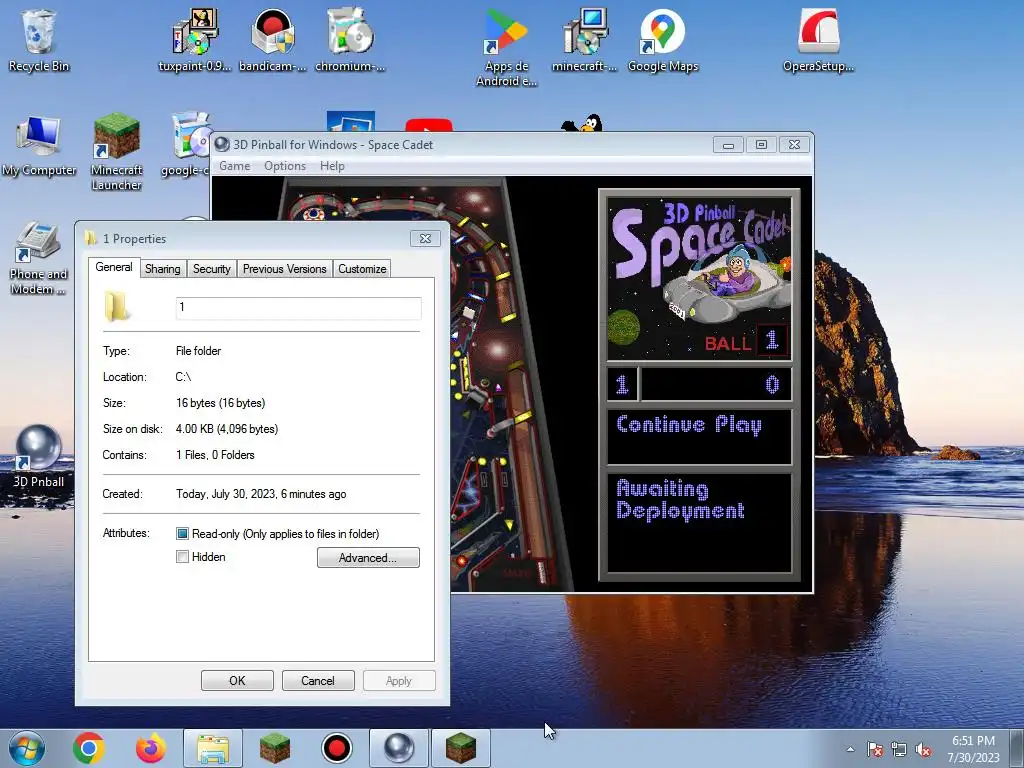1024x768 pixels.
Task: Click the 'C:\' location value
Action: 183,377
